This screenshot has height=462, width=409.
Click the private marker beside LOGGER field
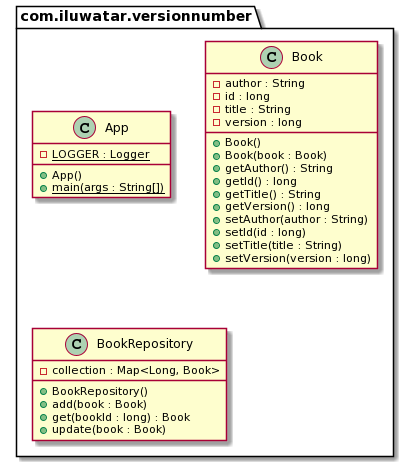(43, 155)
